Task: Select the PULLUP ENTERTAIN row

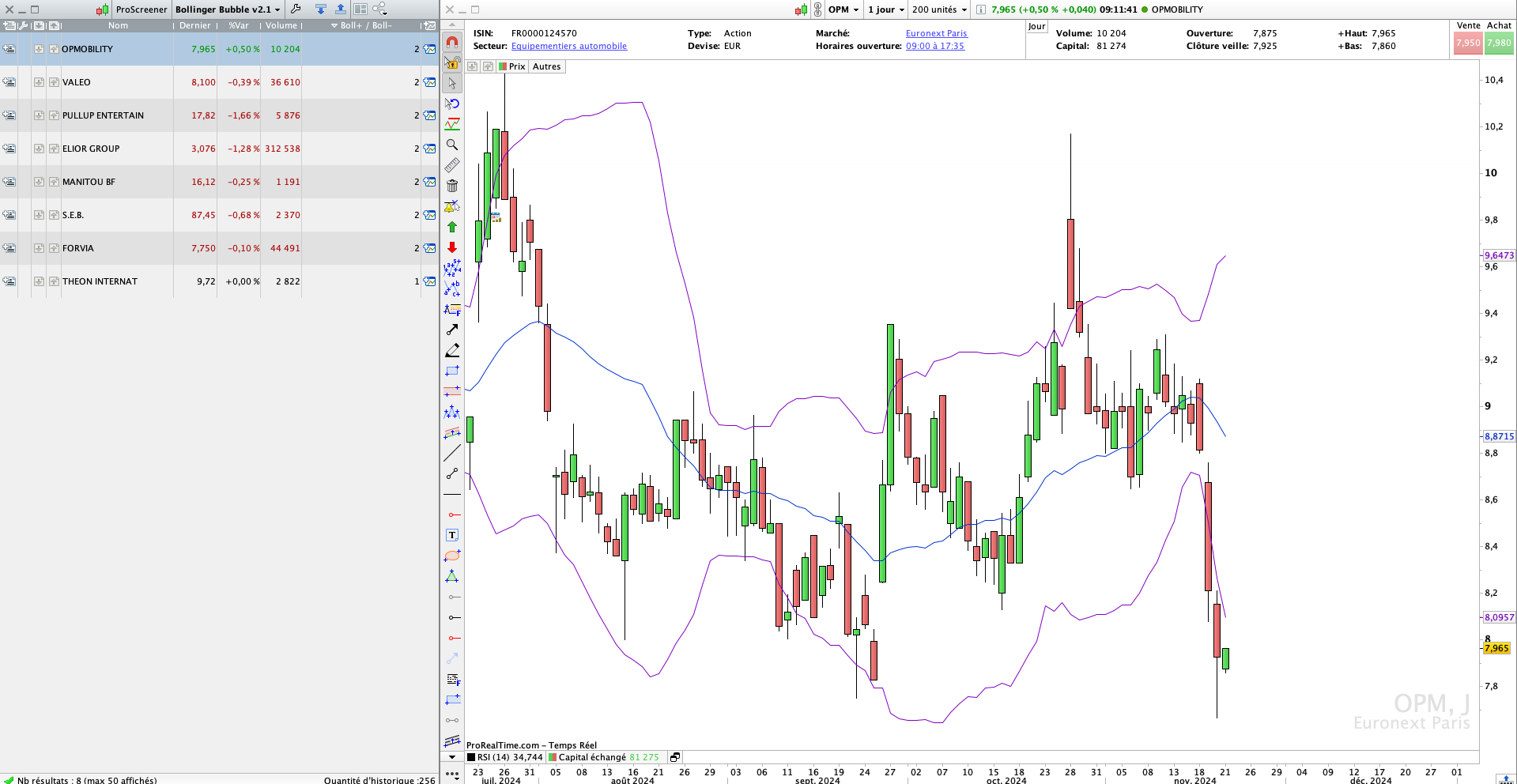Action: [x=219, y=115]
